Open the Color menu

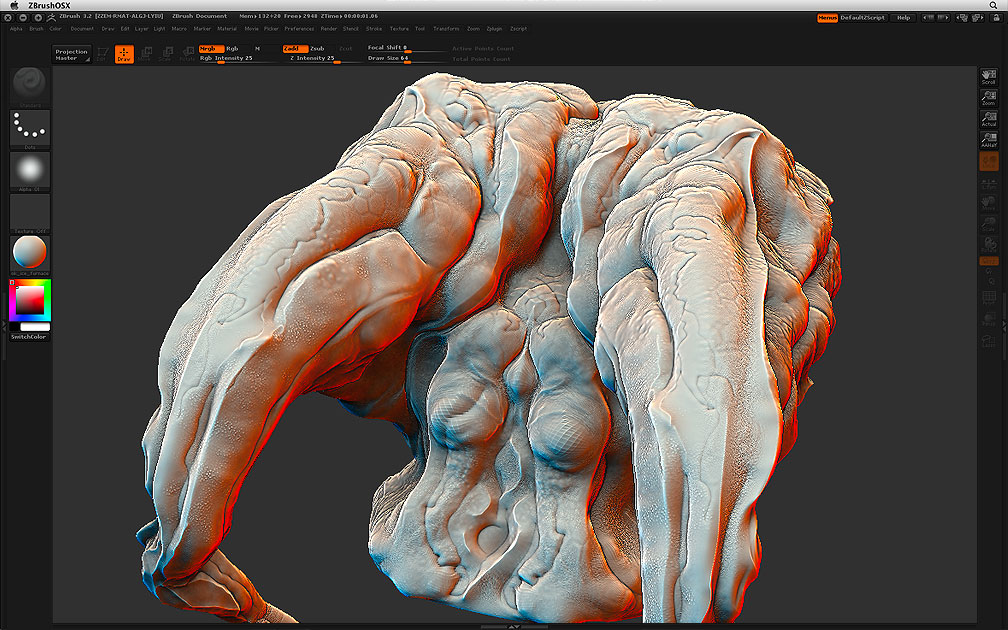(56, 29)
